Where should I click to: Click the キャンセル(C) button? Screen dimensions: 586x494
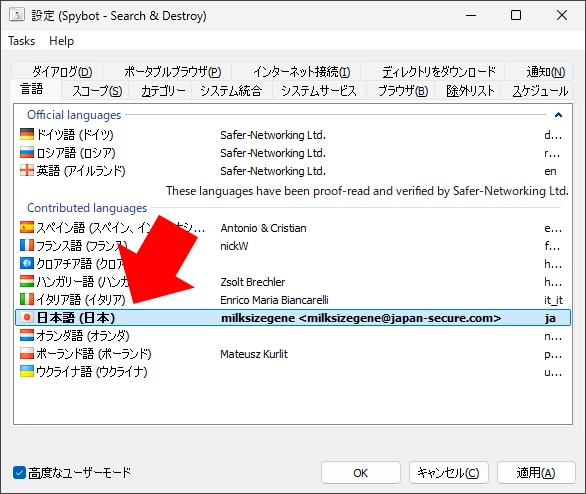[448, 473]
